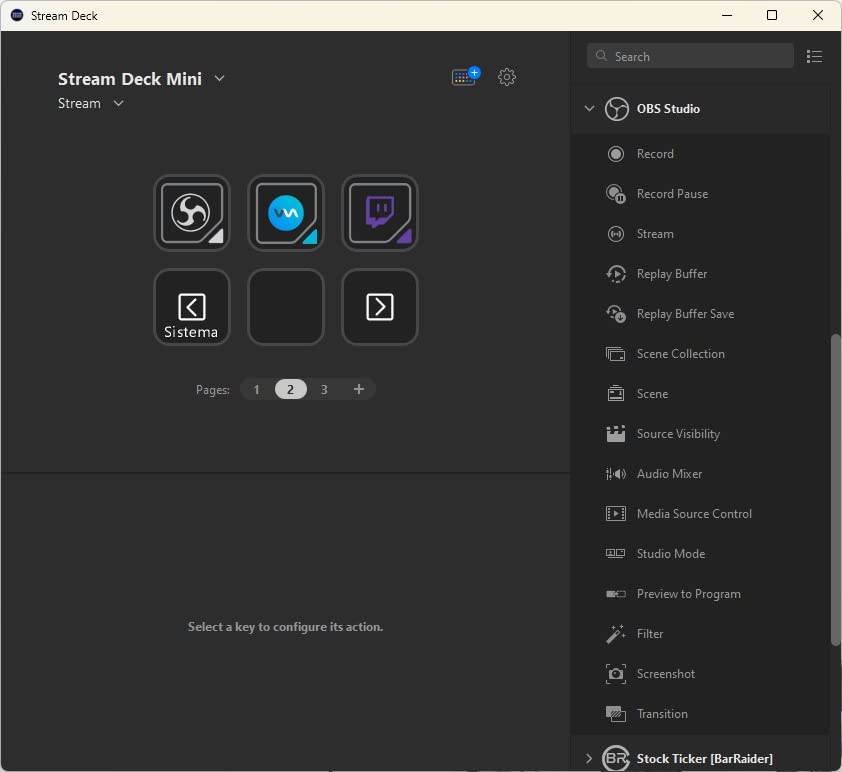Image resolution: width=842 pixels, height=772 pixels.
Task: Click the "OBS Studio" heading text
Action: pyautogui.click(x=668, y=109)
